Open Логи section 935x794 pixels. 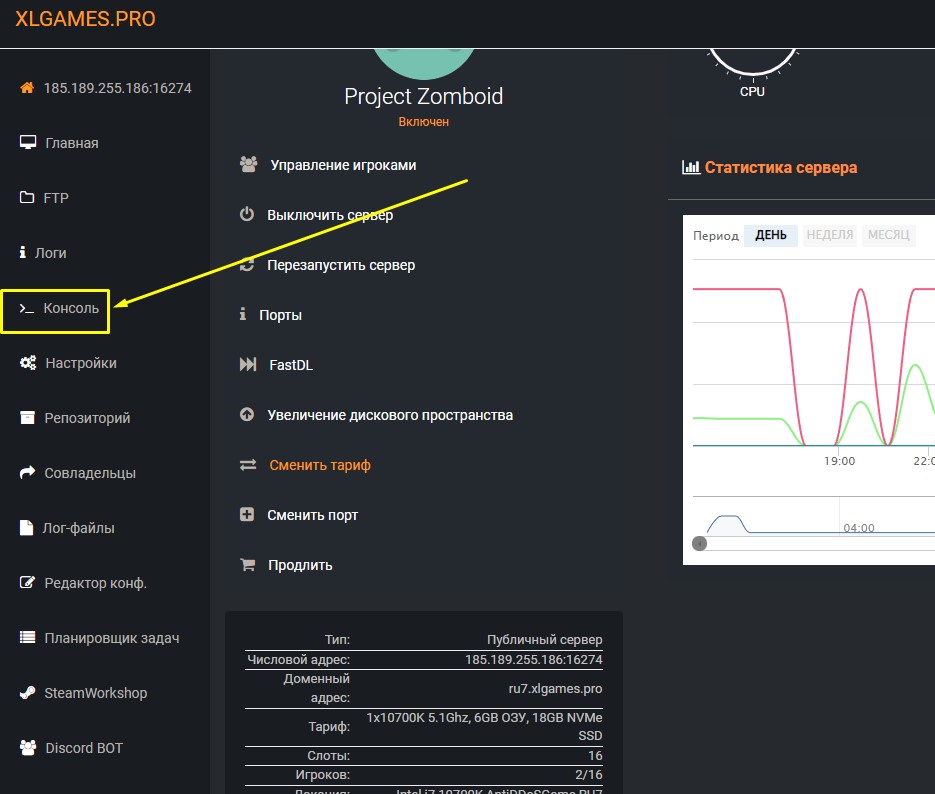(51, 253)
